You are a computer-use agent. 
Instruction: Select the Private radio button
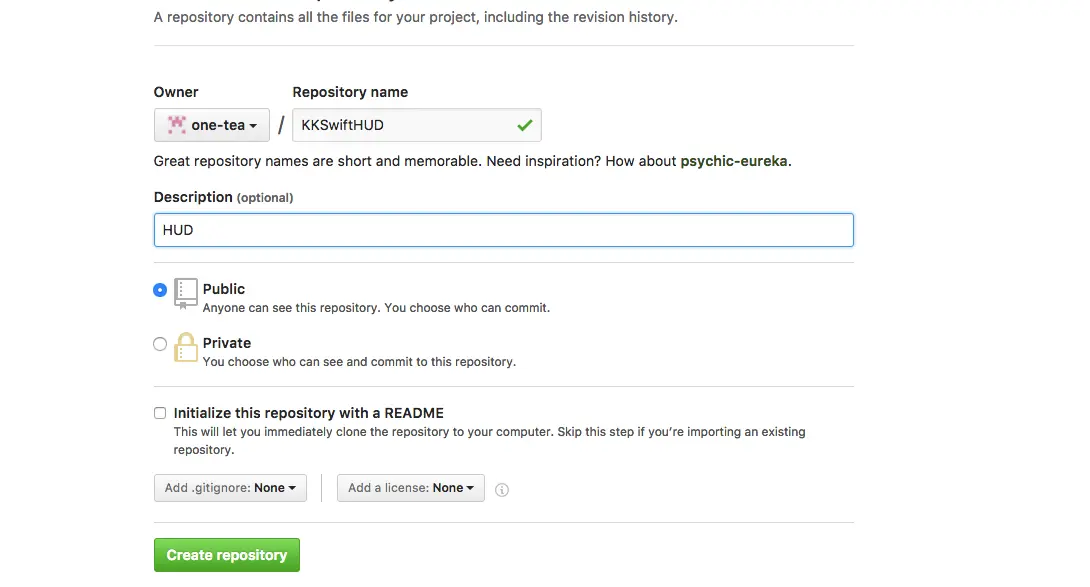(x=160, y=344)
